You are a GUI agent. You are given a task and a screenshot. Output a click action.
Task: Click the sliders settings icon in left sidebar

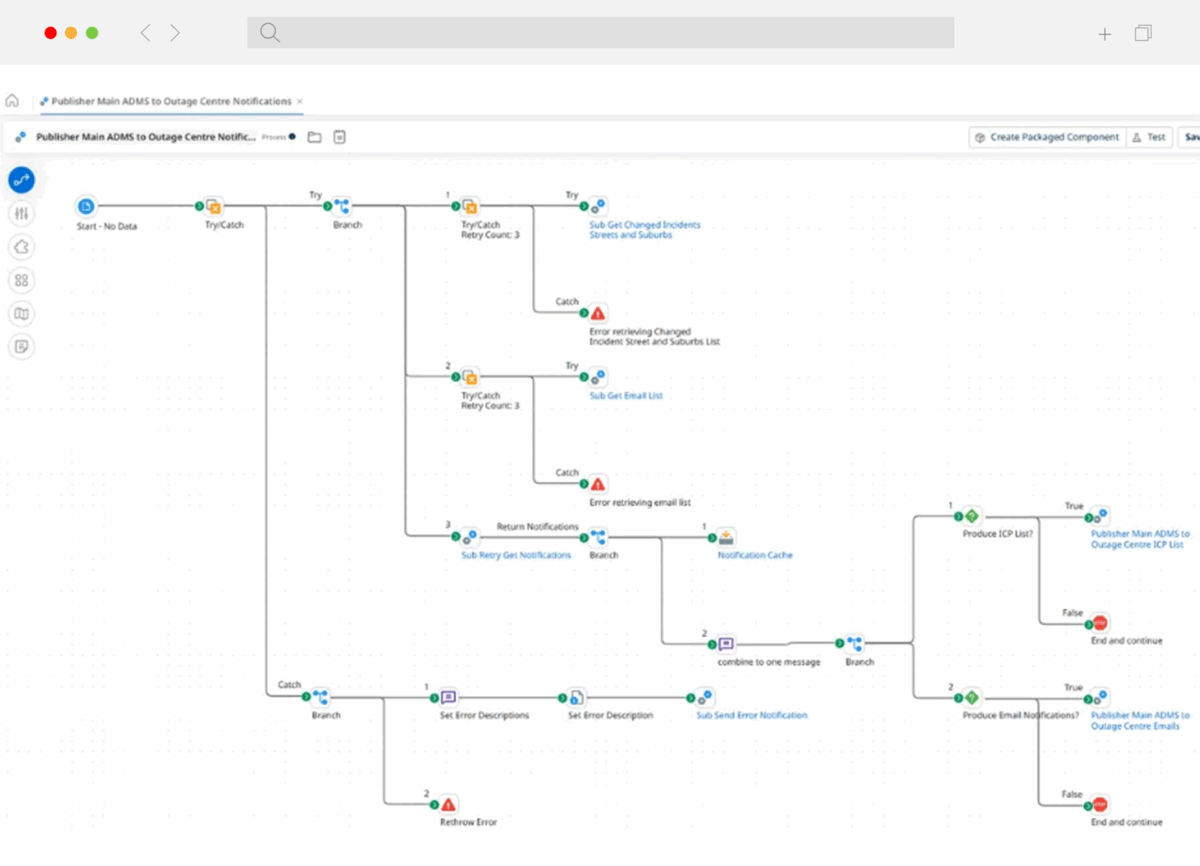click(22, 213)
